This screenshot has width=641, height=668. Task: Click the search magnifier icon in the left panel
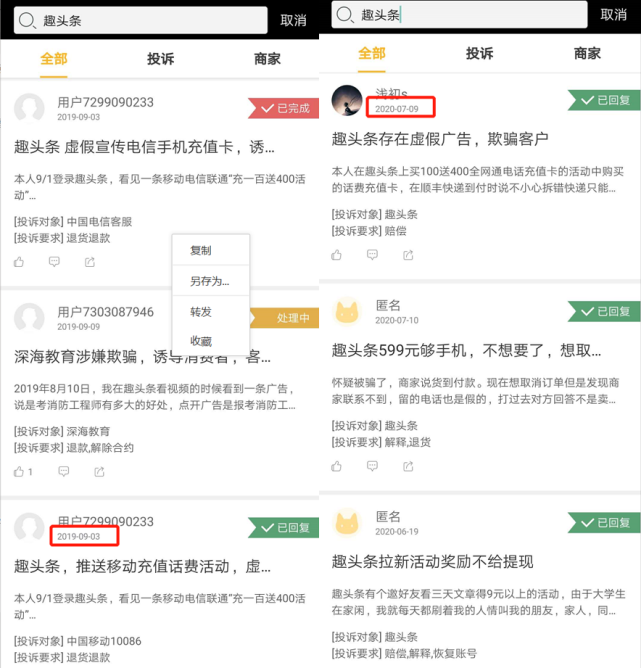click(27, 20)
